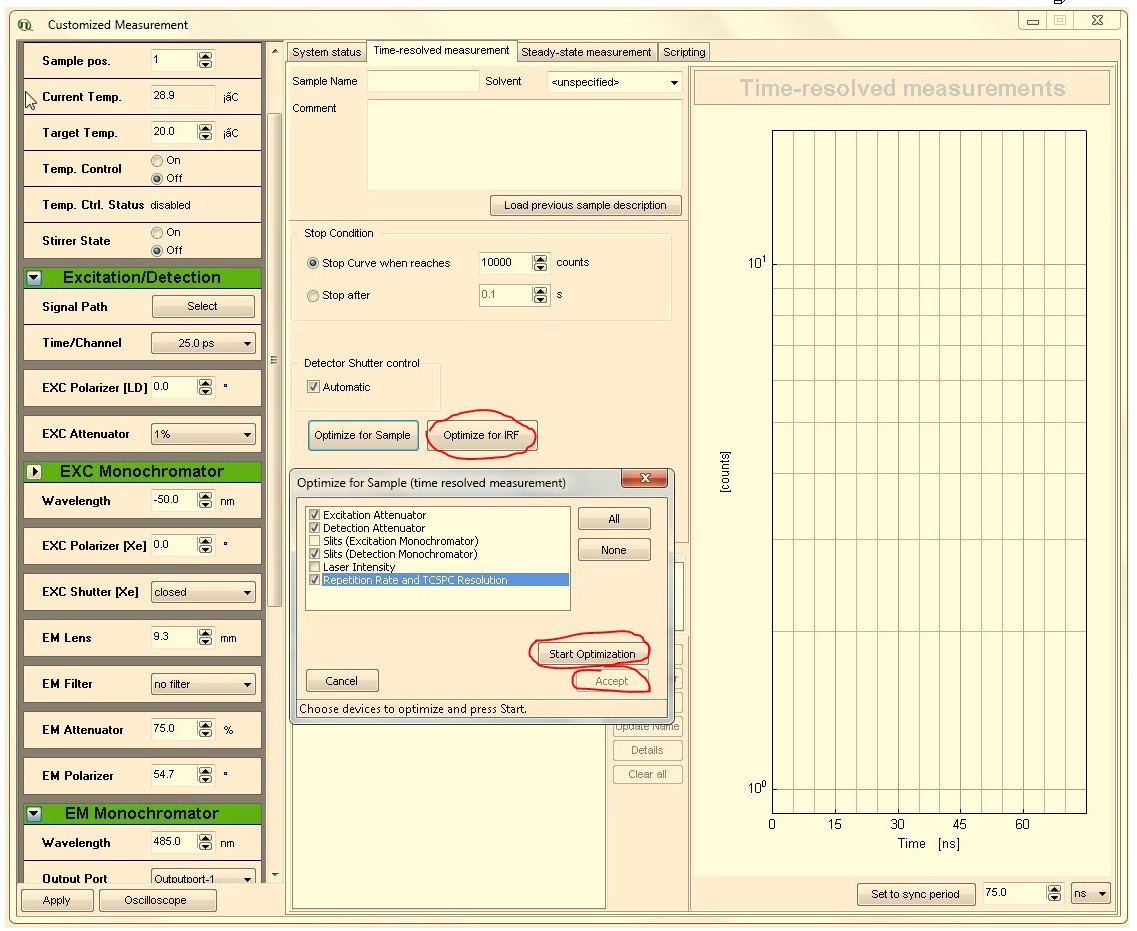
Task: Collapse the EM Monochromator section arrow
Action: [34, 814]
